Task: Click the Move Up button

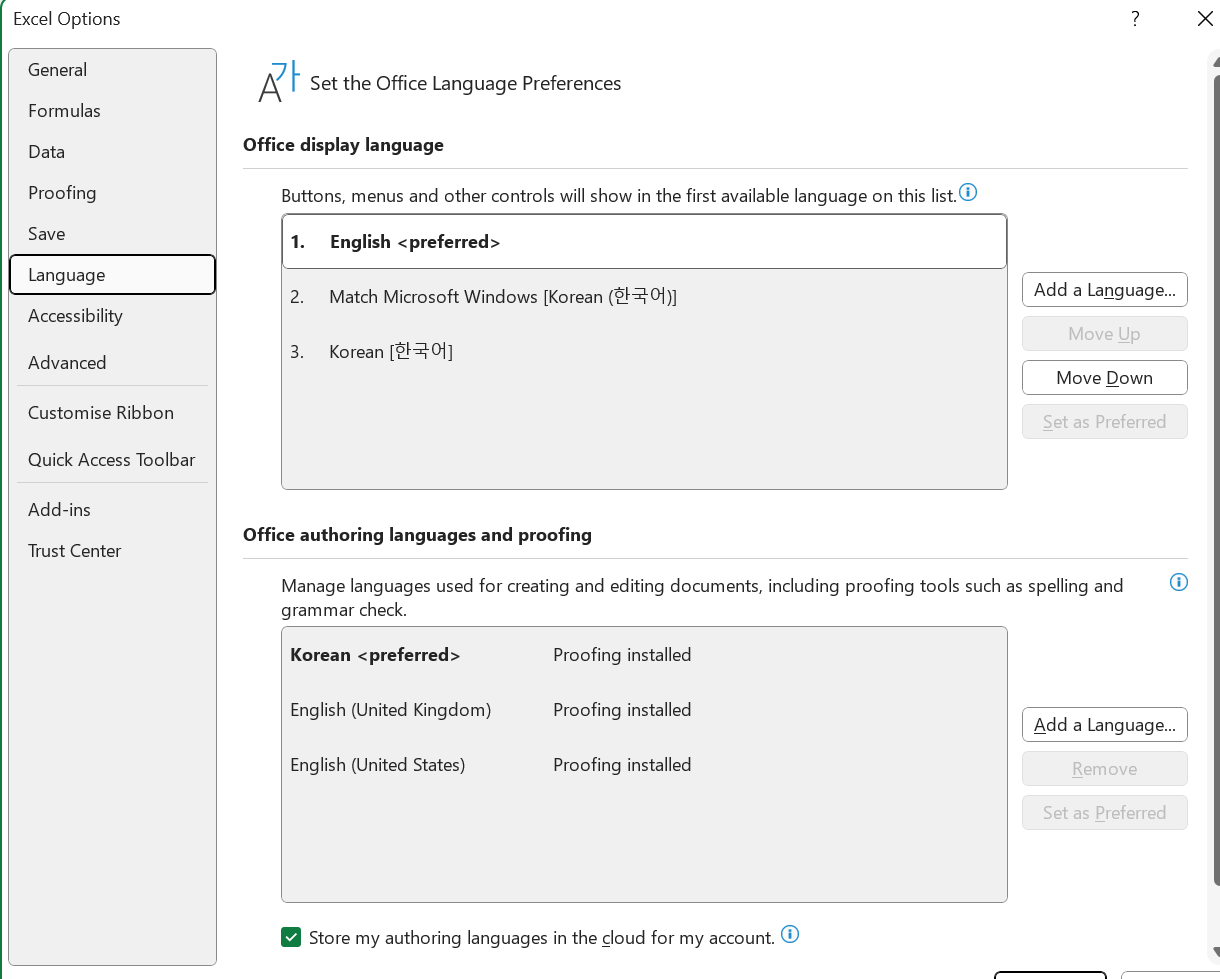Action: (x=1105, y=334)
